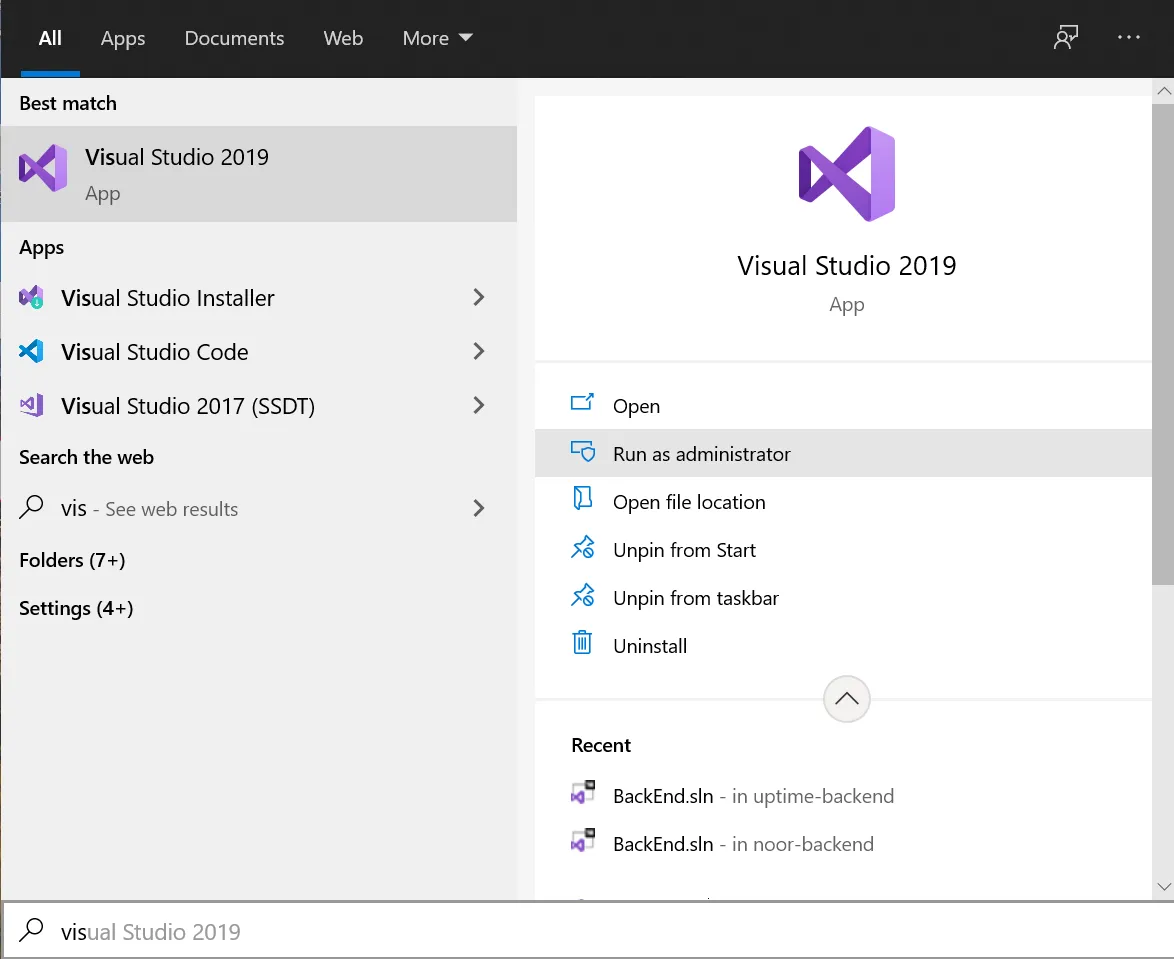The width and height of the screenshot is (1174, 959).
Task: Click the Visual Studio Code icon
Action: [x=32, y=352]
